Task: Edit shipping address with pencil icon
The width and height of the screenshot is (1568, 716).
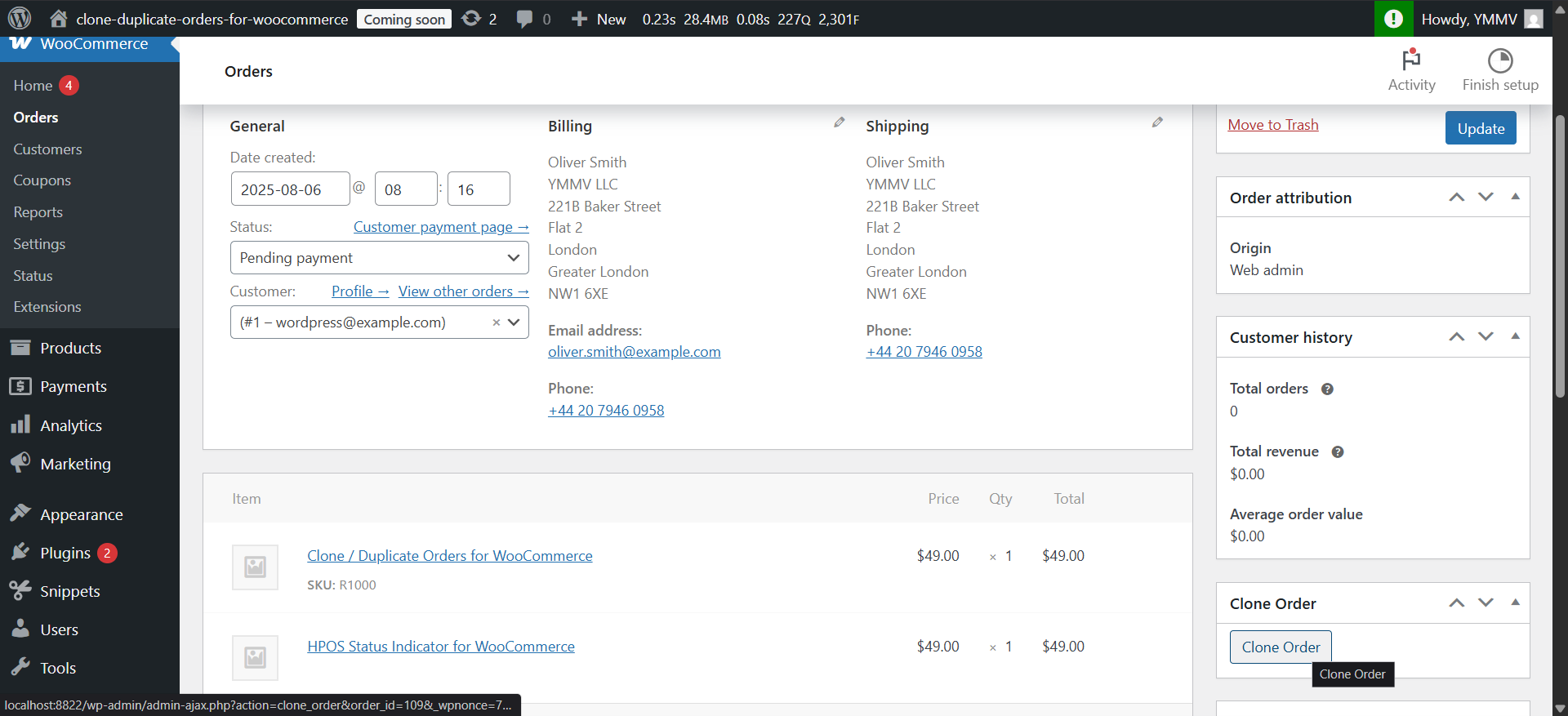Action: tap(1157, 122)
